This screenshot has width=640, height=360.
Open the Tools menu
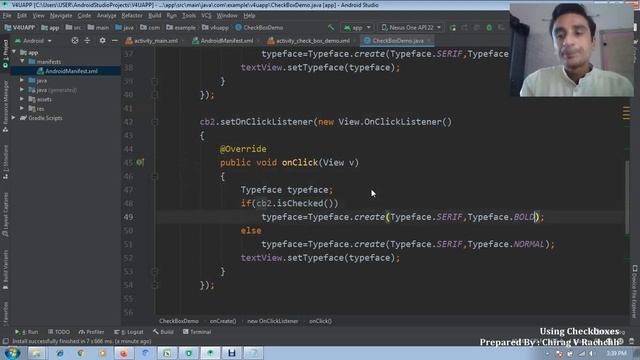[189, 16]
